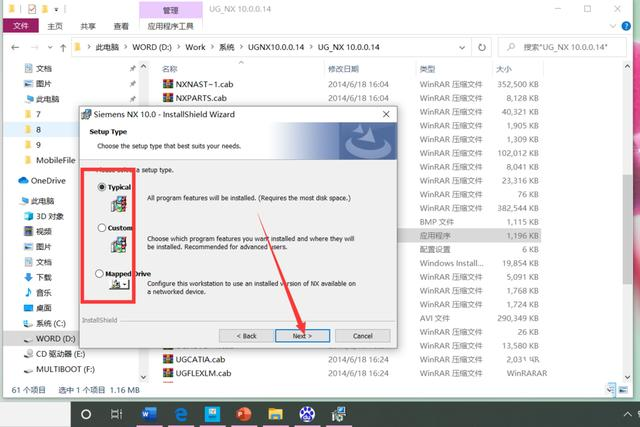Select the 管理 contextual tab

(x=171, y=10)
